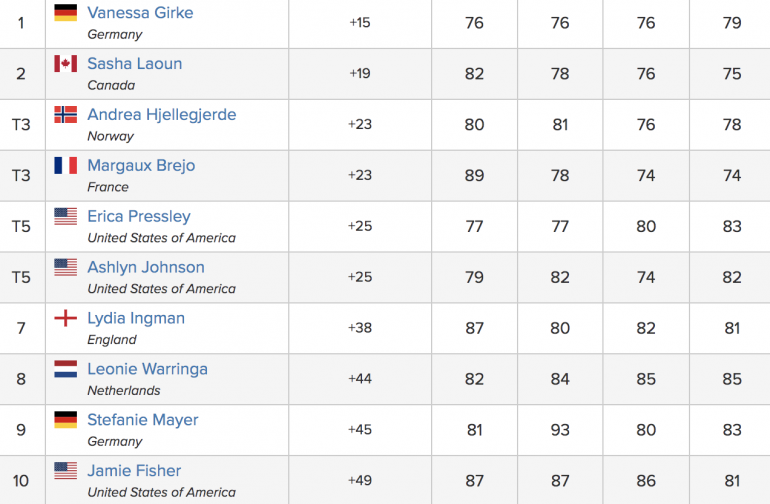770x504 pixels.
Task: Open Lydia Ingman's profile
Action: (136, 318)
